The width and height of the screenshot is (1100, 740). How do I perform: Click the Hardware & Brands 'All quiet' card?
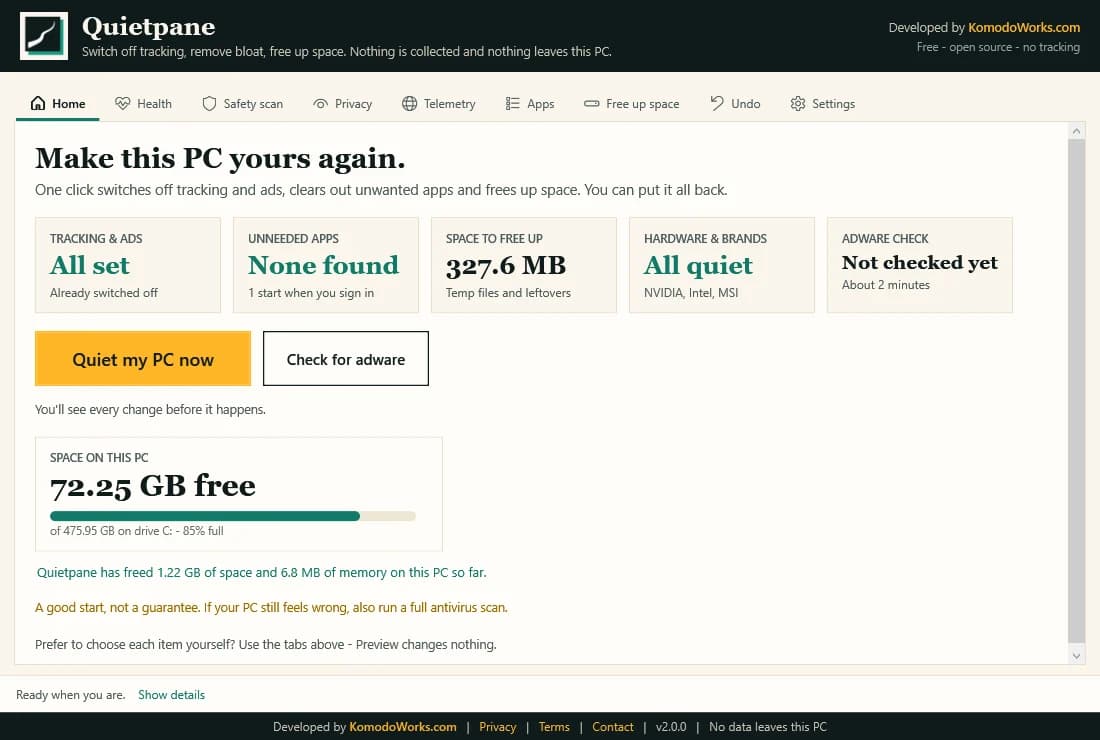722,265
